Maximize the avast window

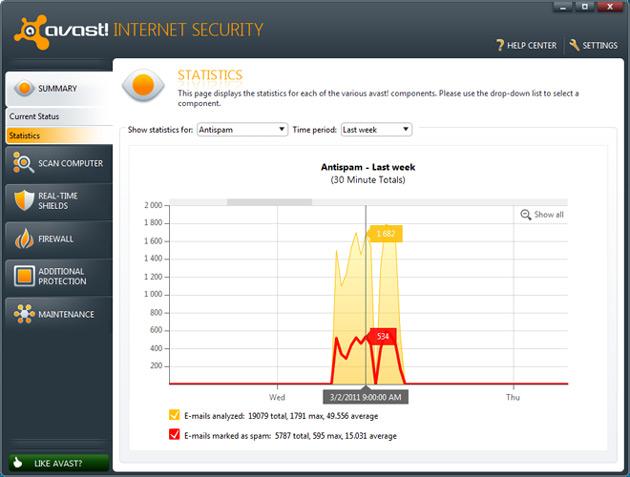(585, 7)
